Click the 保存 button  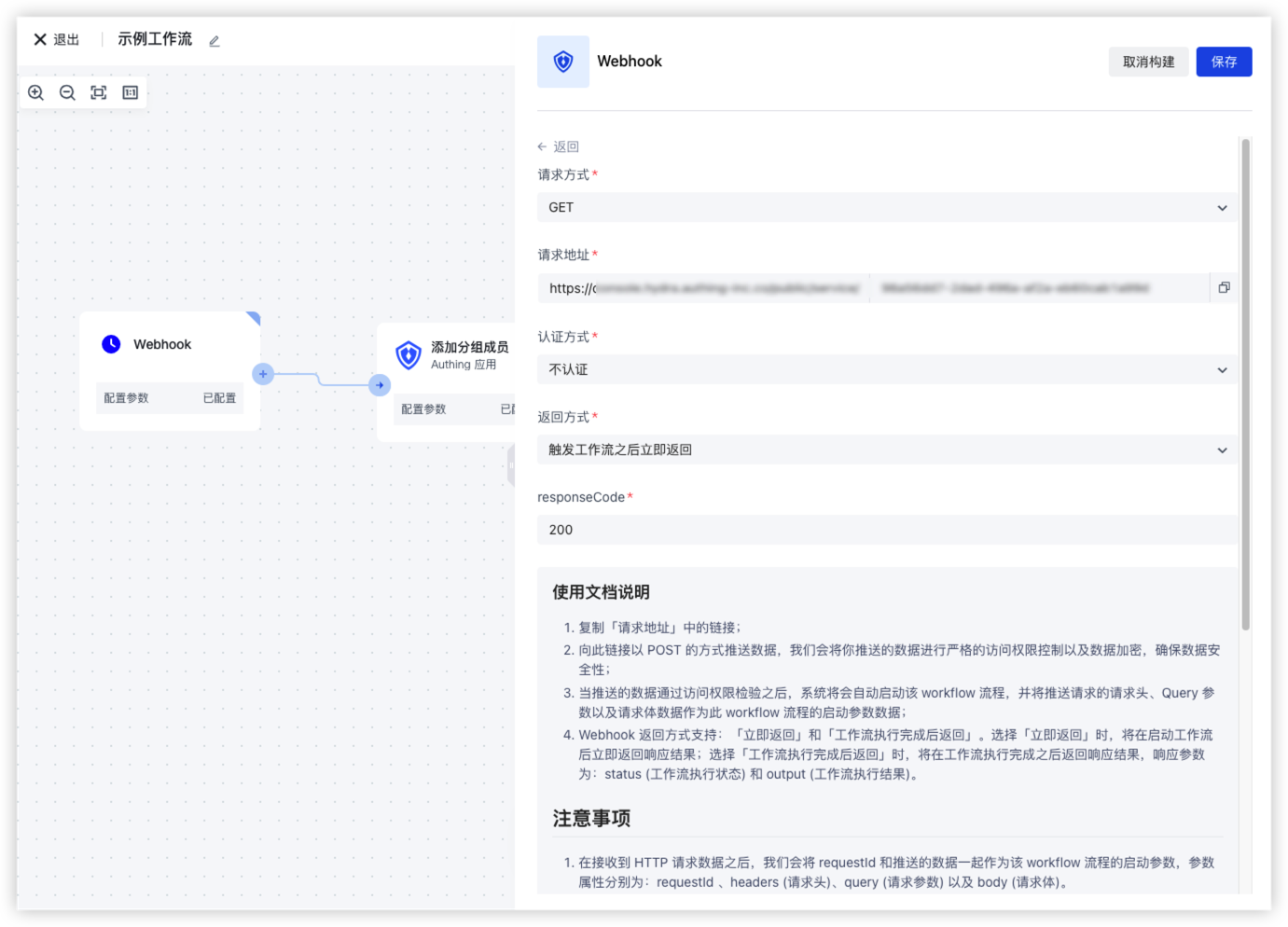[x=1224, y=62]
